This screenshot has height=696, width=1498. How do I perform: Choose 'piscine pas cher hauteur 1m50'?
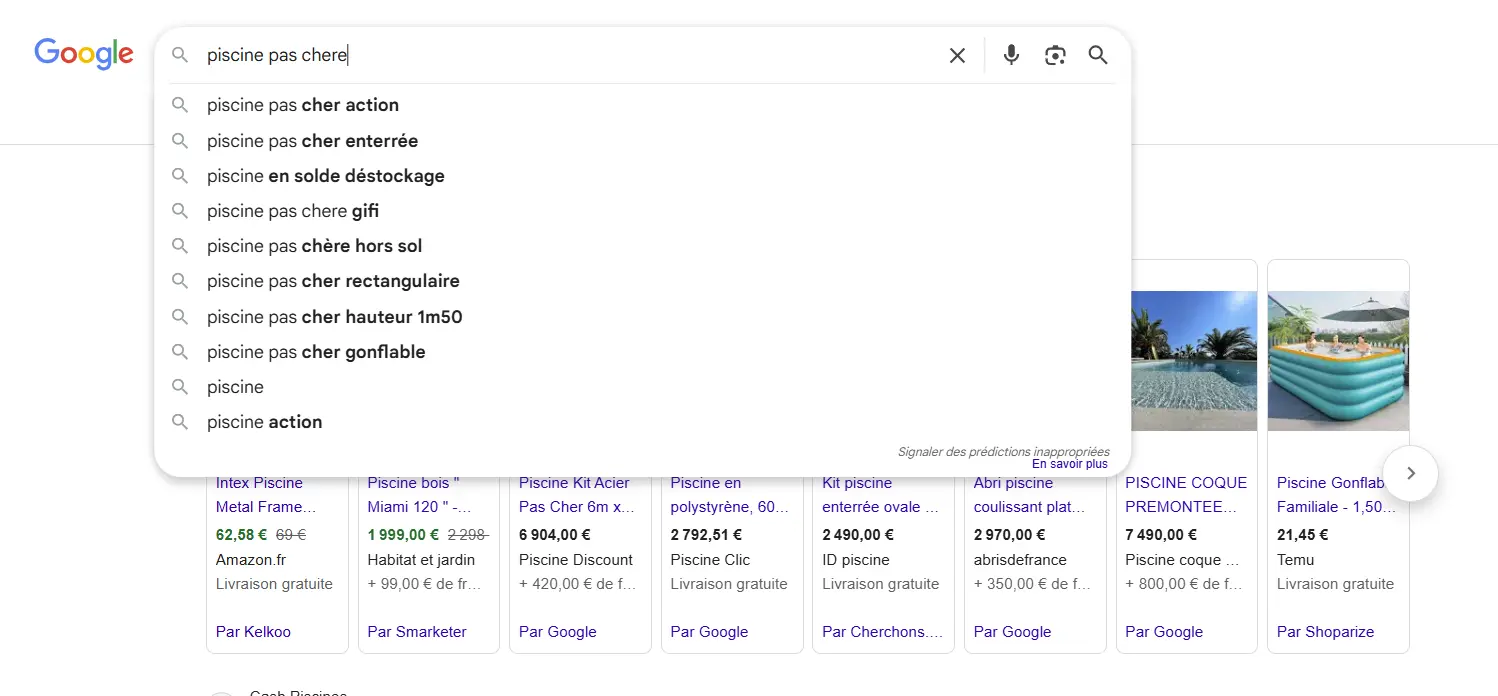pos(334,317)
